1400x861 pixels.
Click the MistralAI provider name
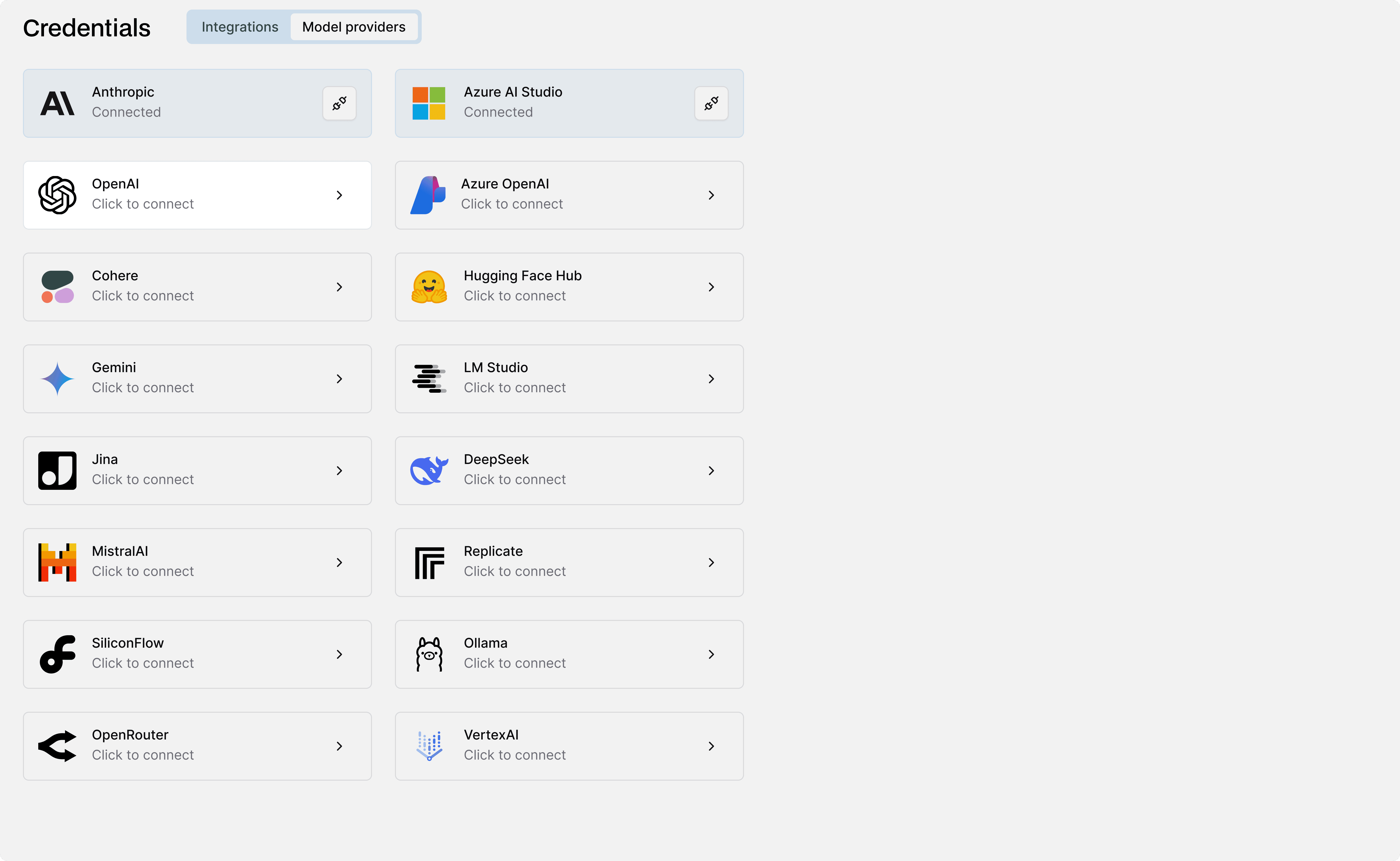click(120, 551)
